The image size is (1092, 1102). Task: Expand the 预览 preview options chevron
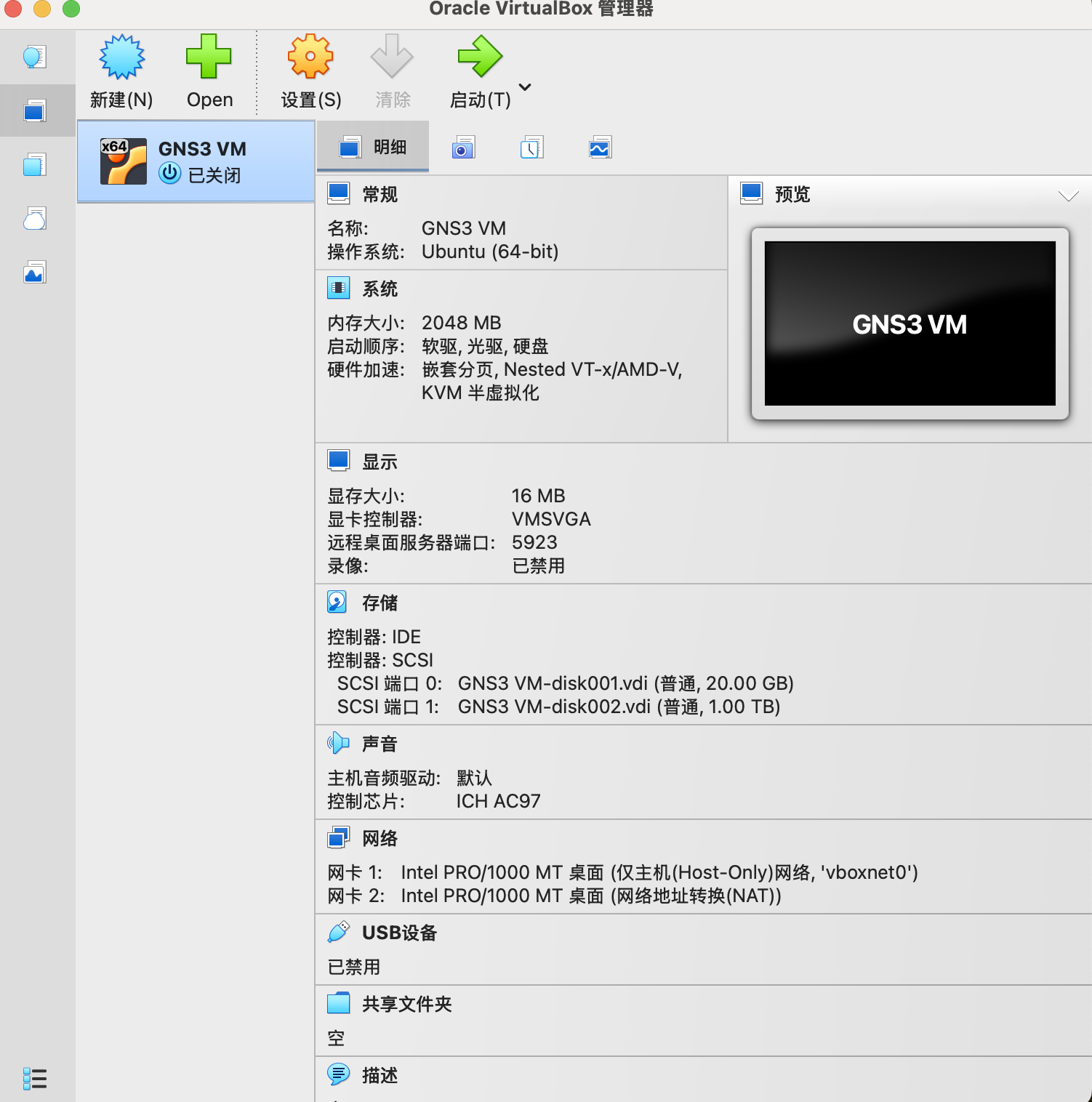tap(1068, 195)
